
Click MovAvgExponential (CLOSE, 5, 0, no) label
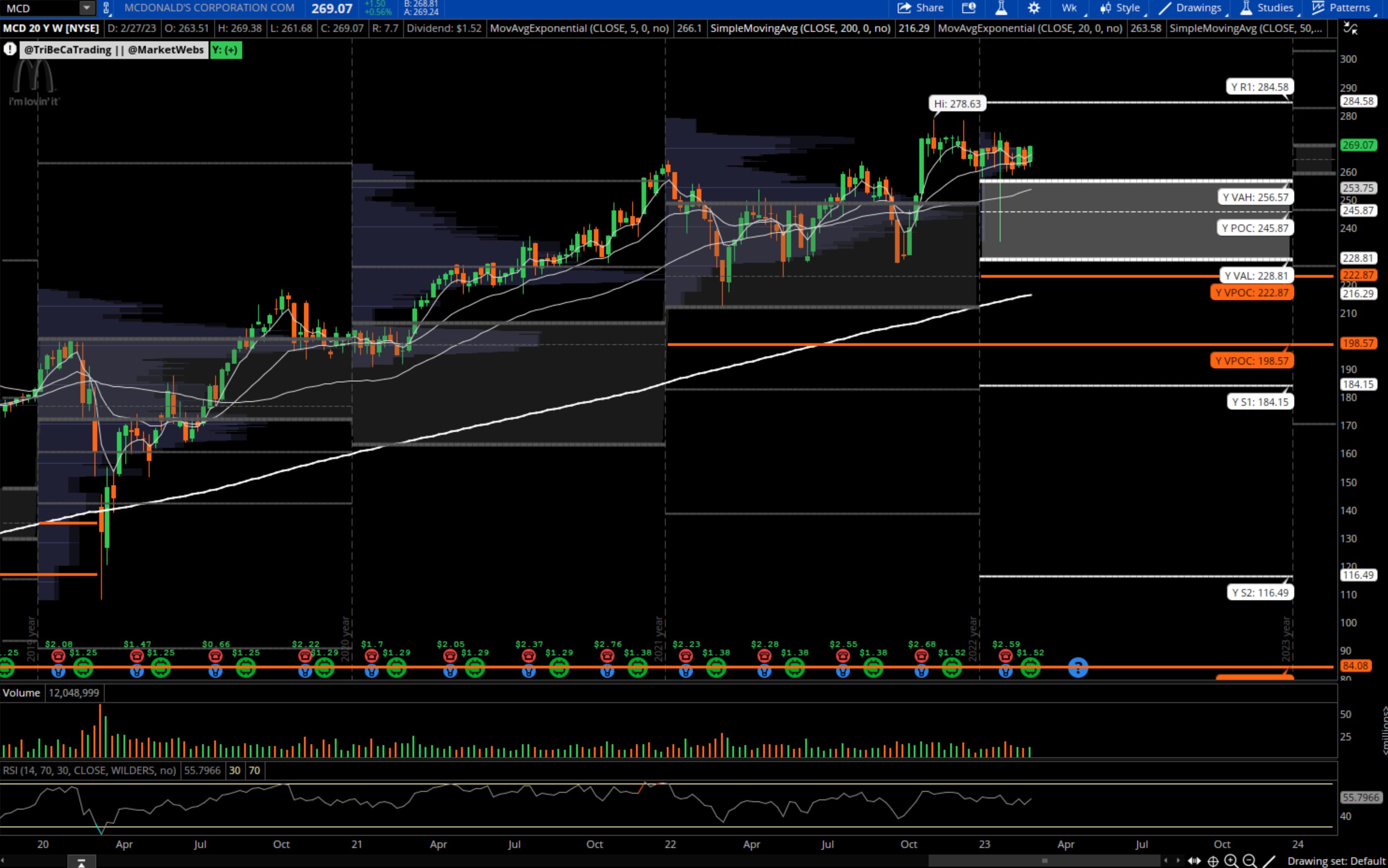coord(579,28)
